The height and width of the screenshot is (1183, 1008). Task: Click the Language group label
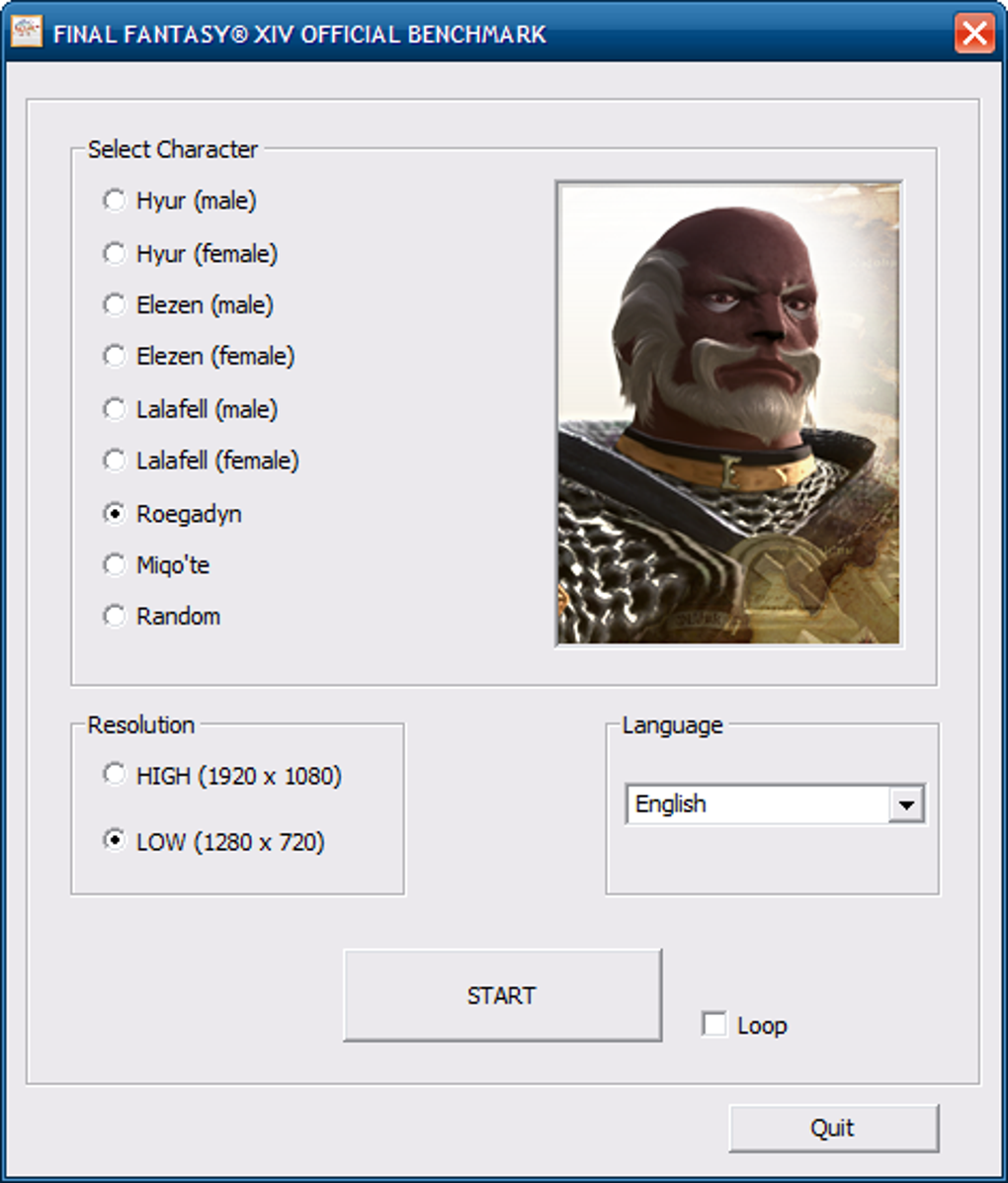click(x=672, y=725)
